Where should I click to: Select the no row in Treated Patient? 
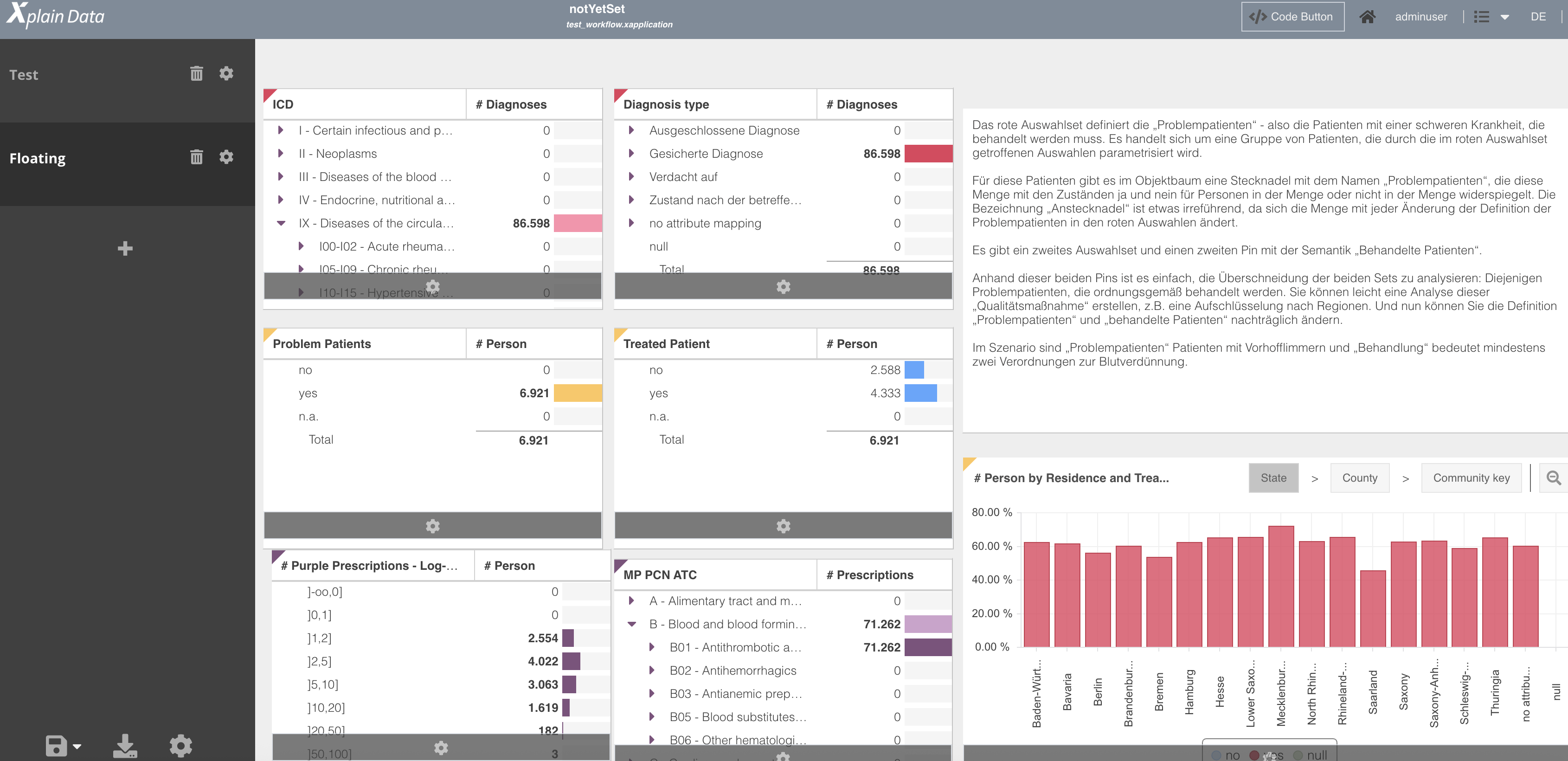point(784,370)
